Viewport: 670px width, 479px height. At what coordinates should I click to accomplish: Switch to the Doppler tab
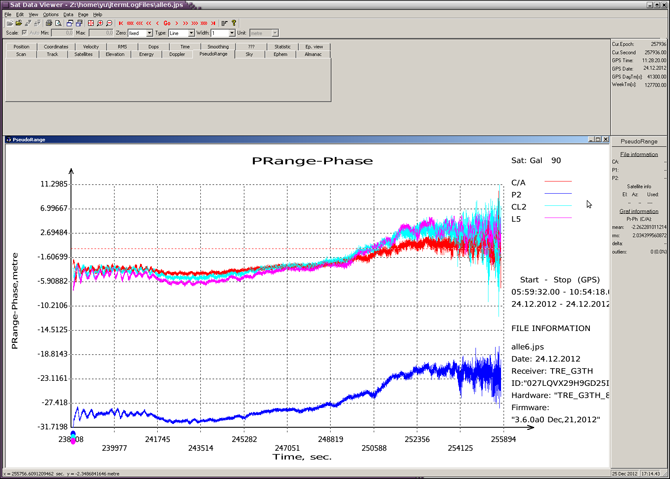click(x=177, y=54)
